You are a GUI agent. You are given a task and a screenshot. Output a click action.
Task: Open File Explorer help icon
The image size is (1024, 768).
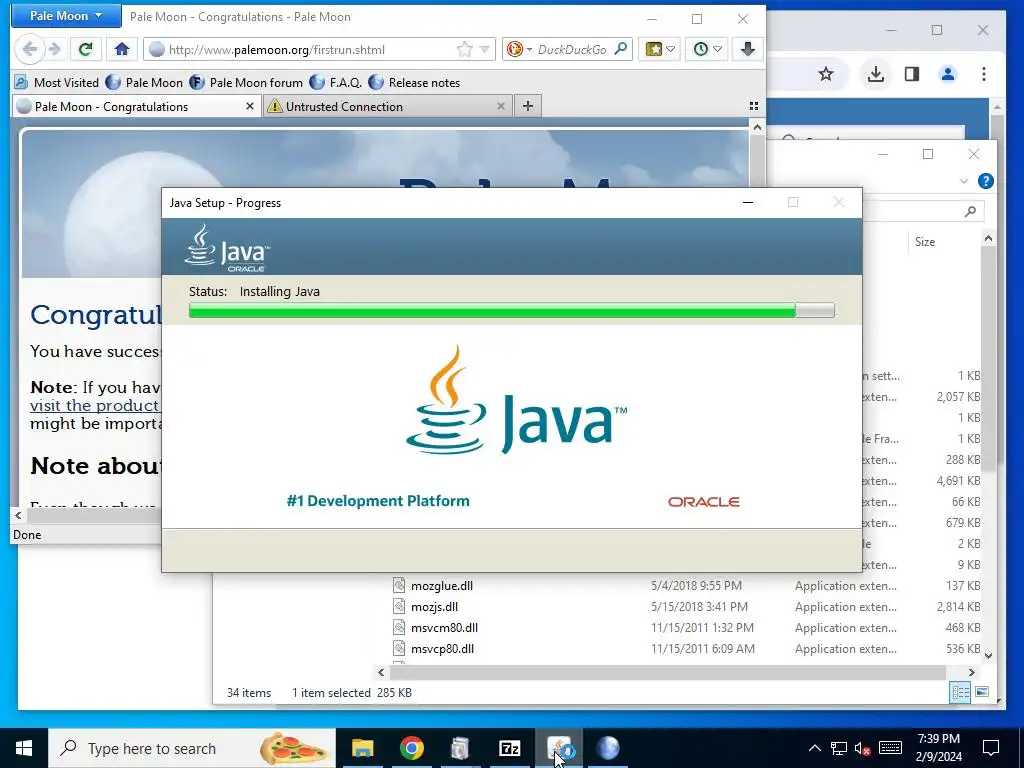pyautogui.click(x=985, y=181)
